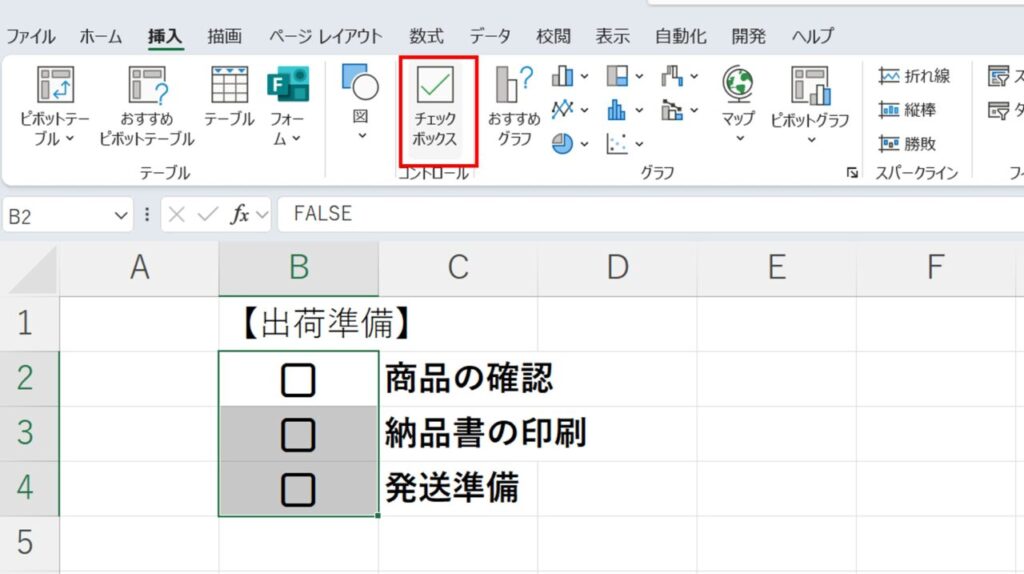The width and height of the screenshot is (1024, 574).
Task: Insert Line sparkline (折れ線)
Action: coord(914,76)
